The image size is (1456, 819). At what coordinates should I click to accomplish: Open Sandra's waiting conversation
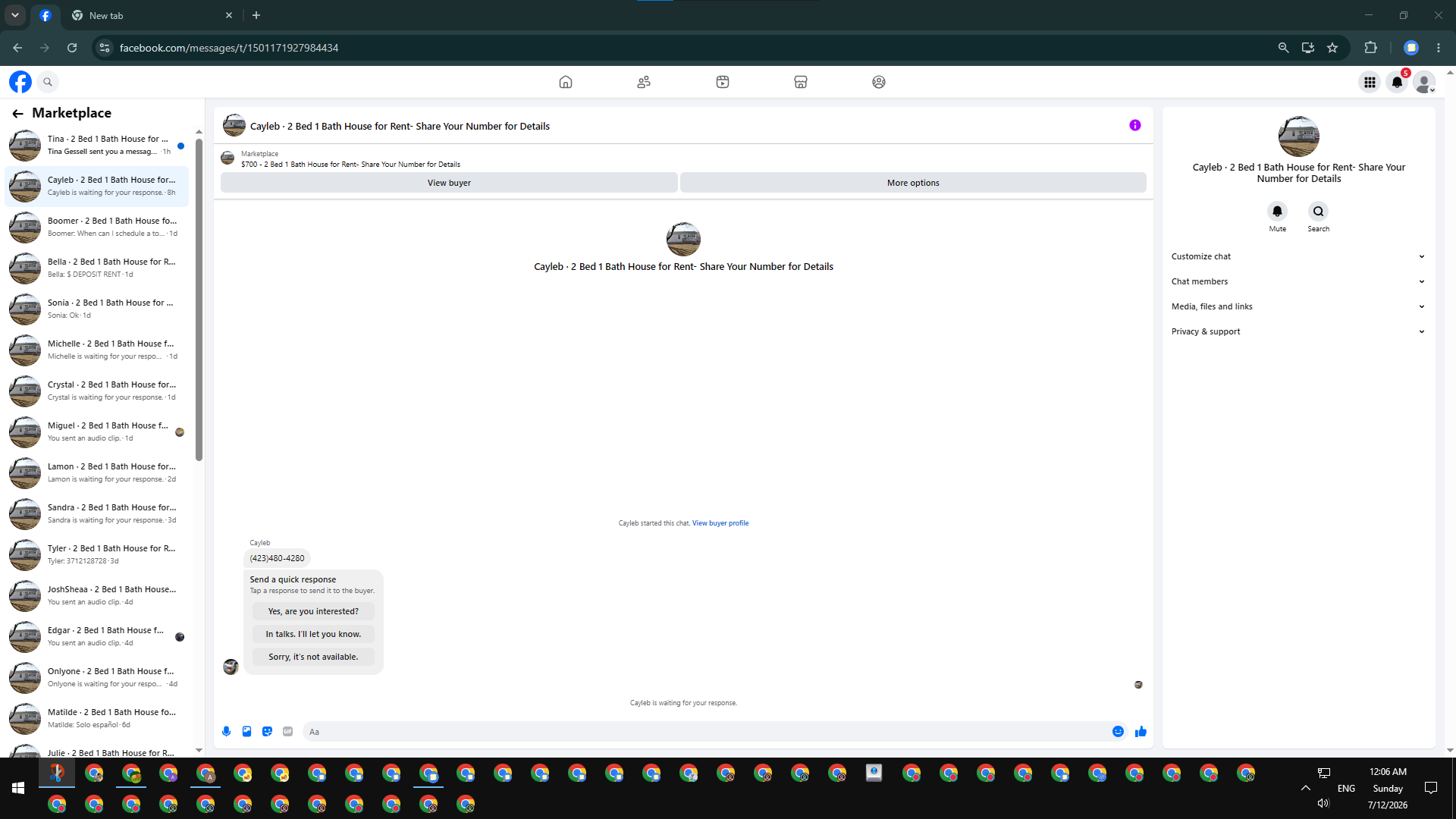(x=97, y=513)
